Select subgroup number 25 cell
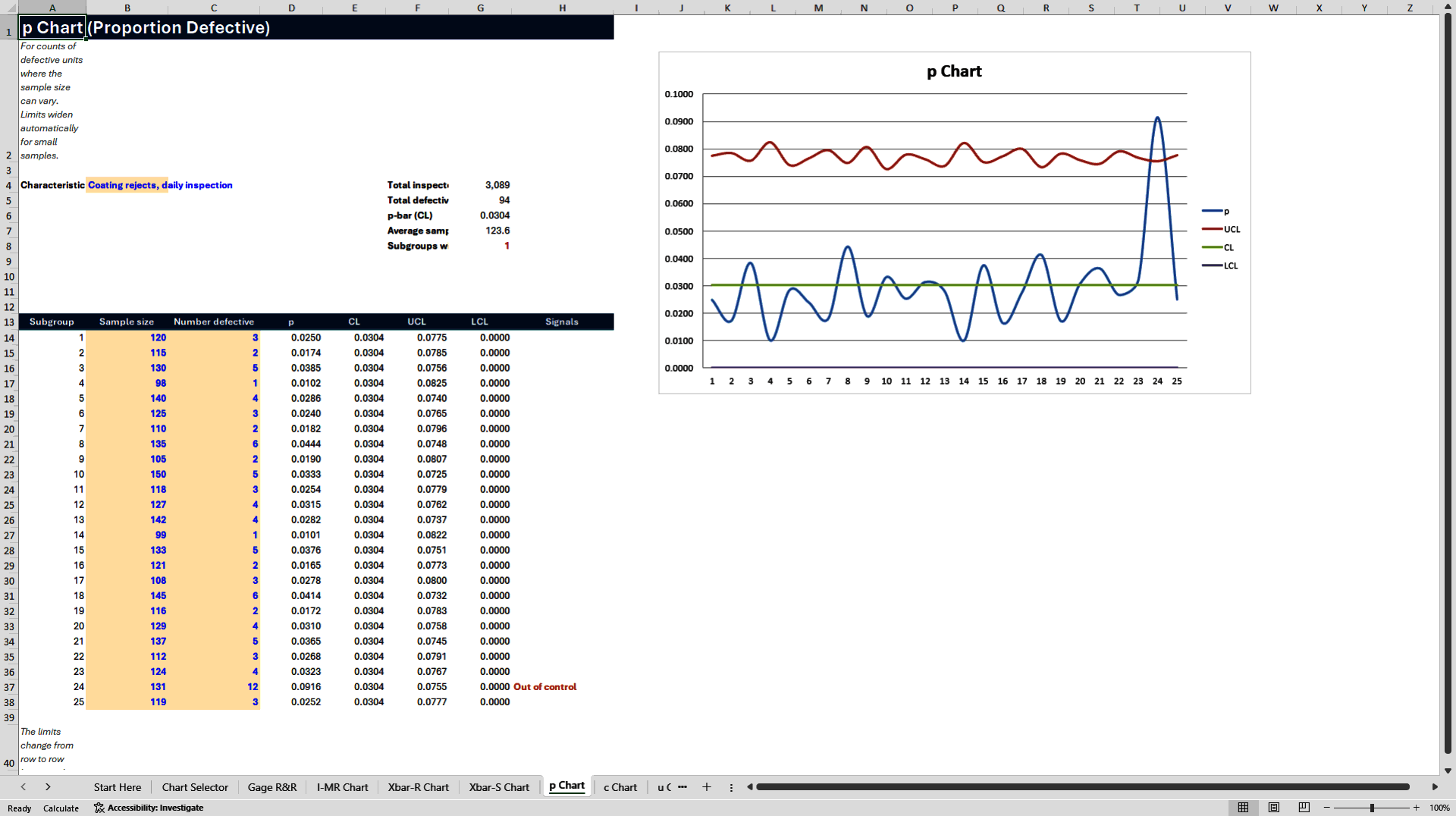This screenshot has height=816, width=1456. pos(52,701)
